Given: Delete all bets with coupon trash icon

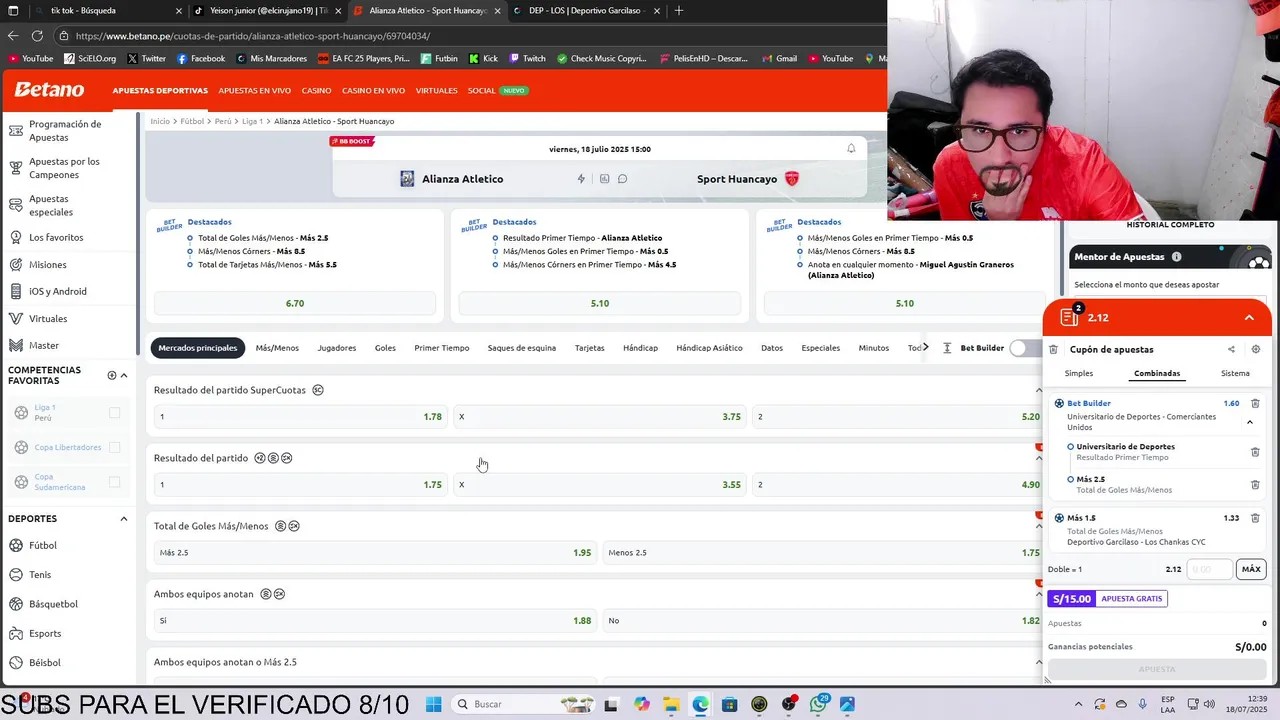Looking at the screenshot, I should click(1053, 349).
